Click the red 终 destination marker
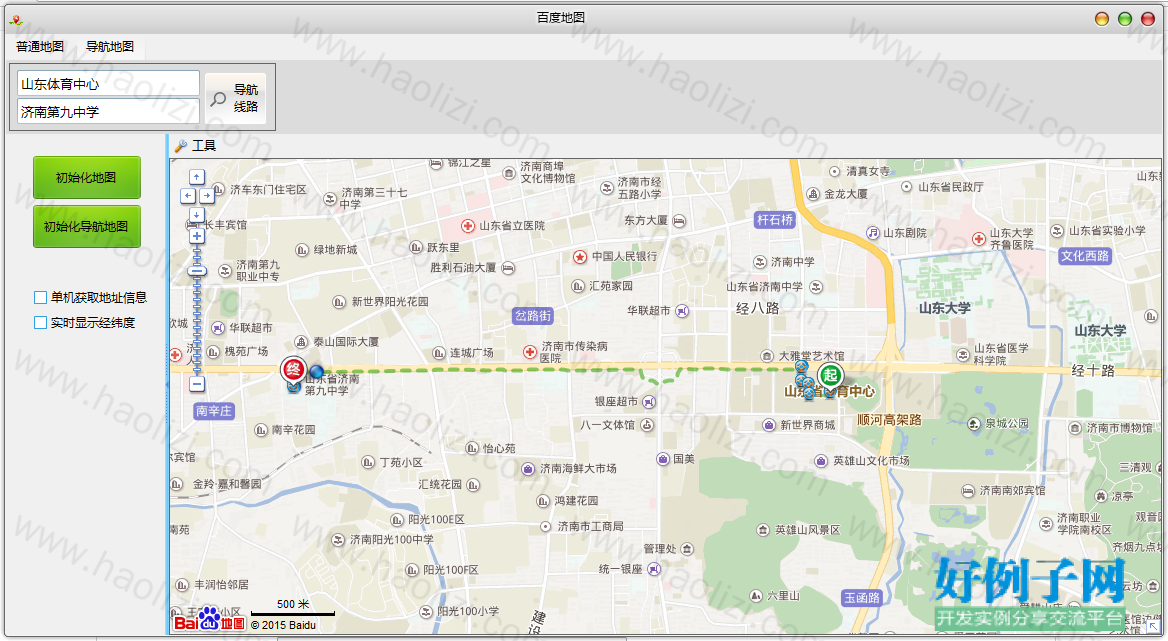 pos(293,369)
